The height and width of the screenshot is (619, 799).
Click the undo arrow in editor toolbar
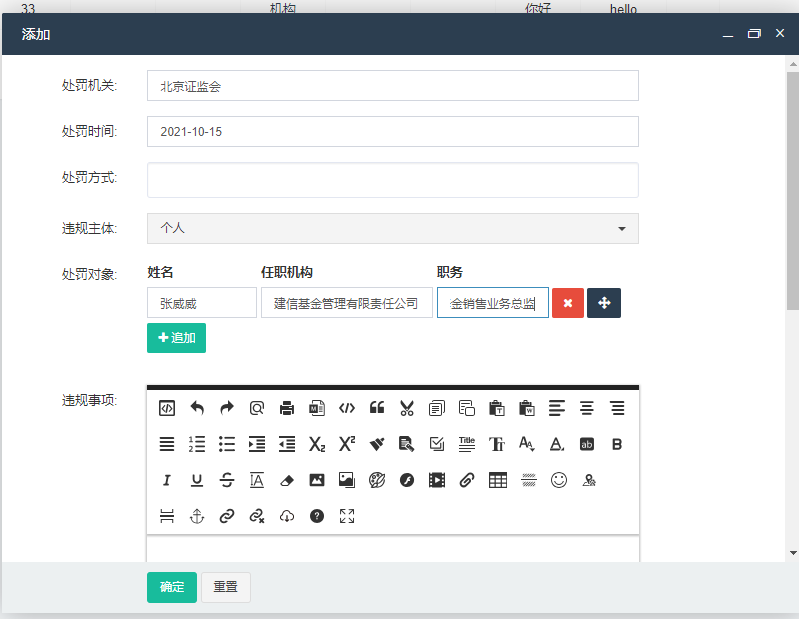click(197, 407)
